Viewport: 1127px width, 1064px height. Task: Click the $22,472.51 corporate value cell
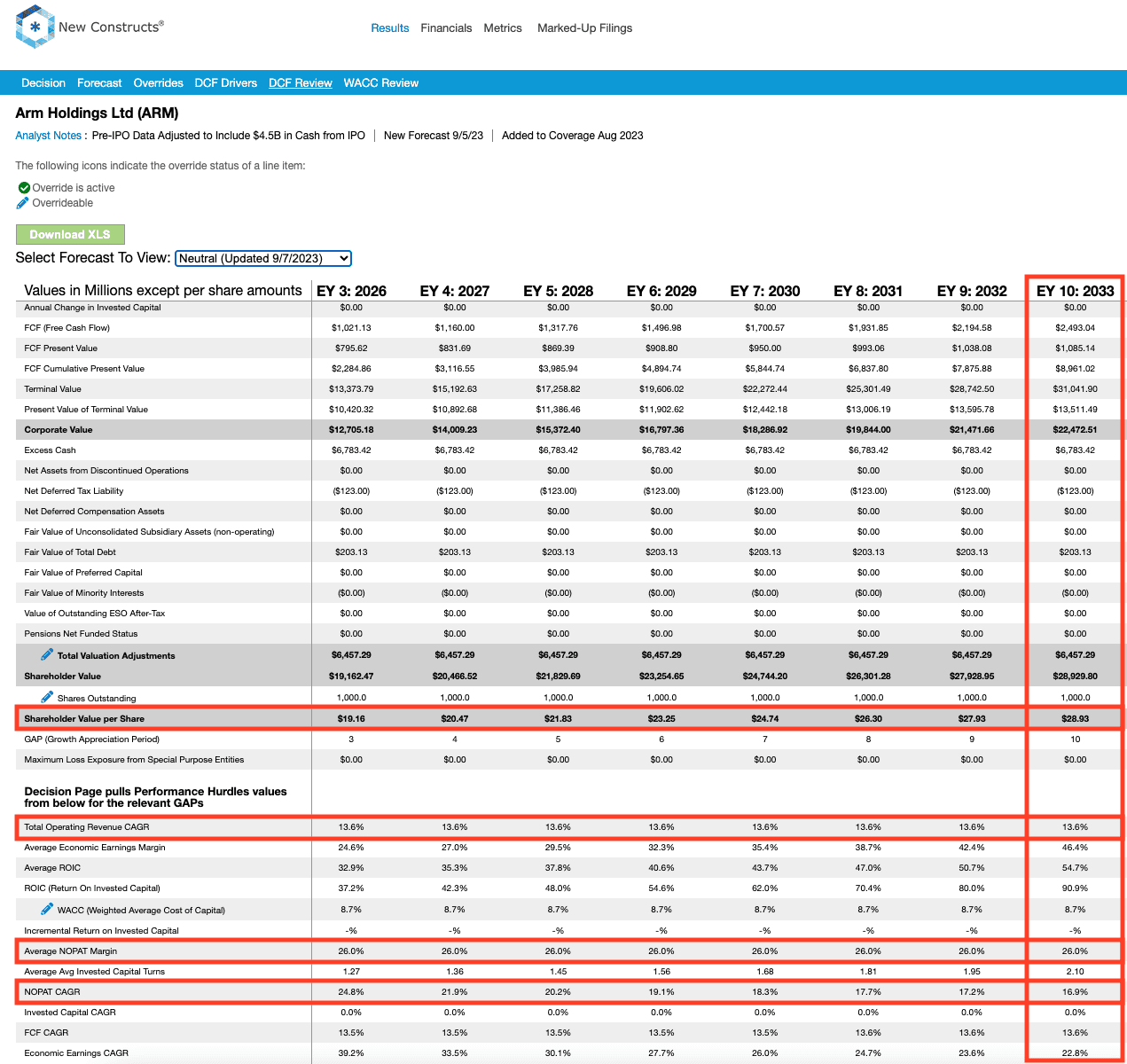(x=1076, y=430)
